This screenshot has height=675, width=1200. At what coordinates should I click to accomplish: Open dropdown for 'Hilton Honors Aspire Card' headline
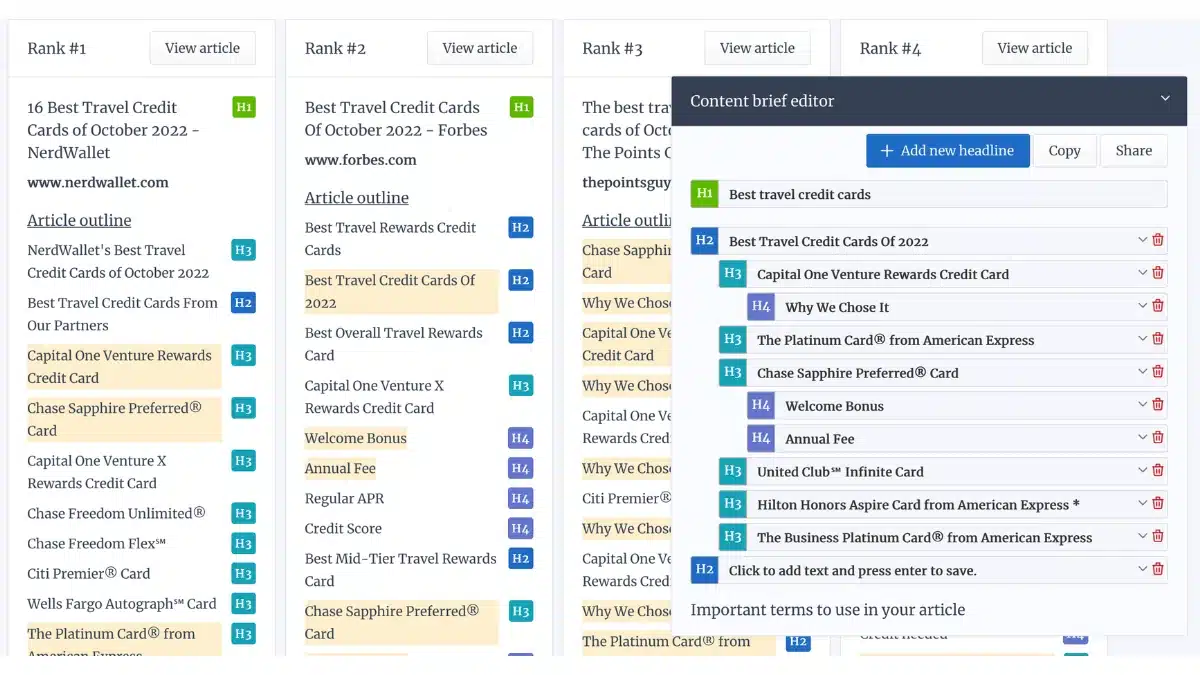[x=1142, y=504]
